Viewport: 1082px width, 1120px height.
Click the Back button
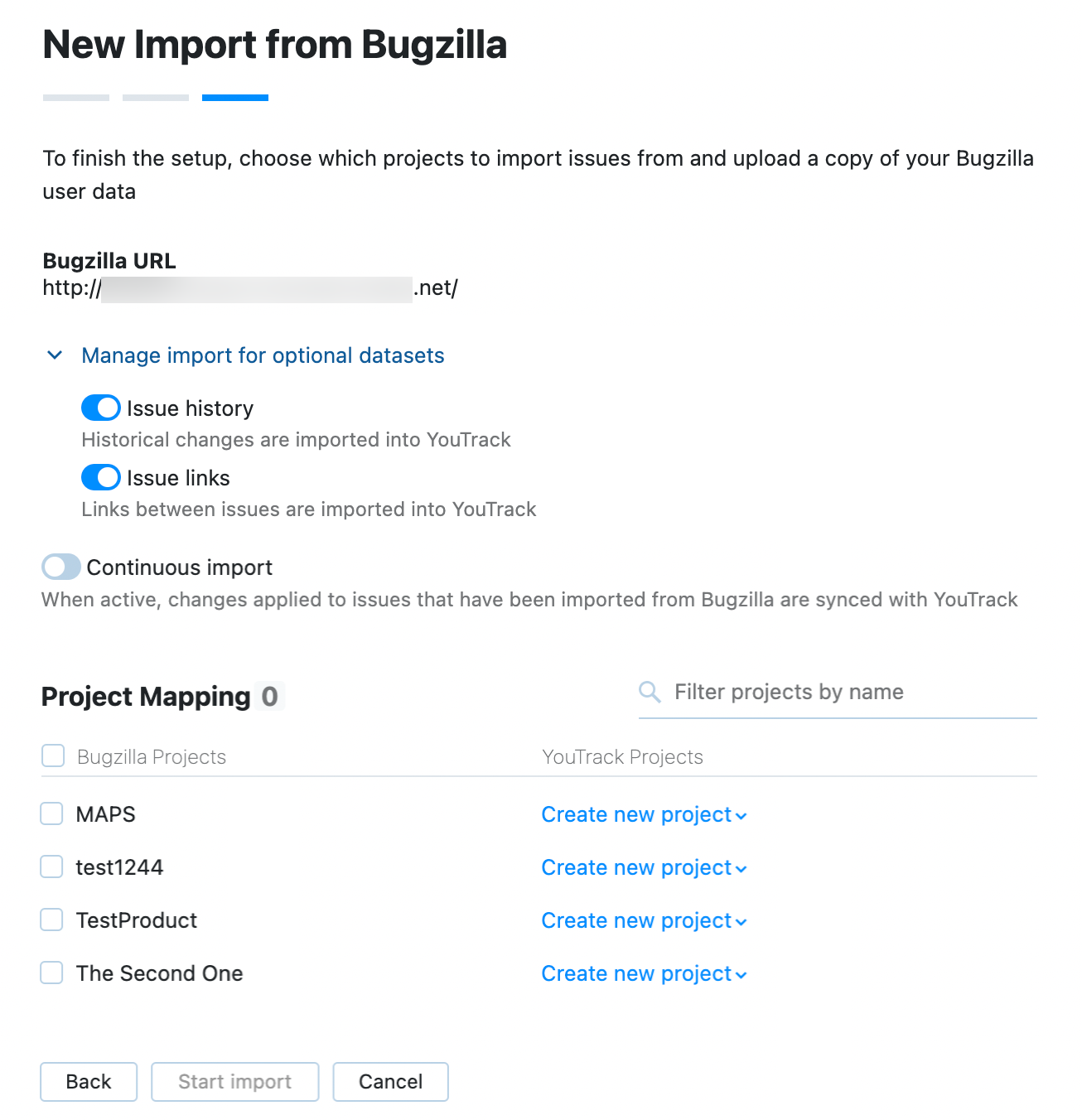(88, 1081)
